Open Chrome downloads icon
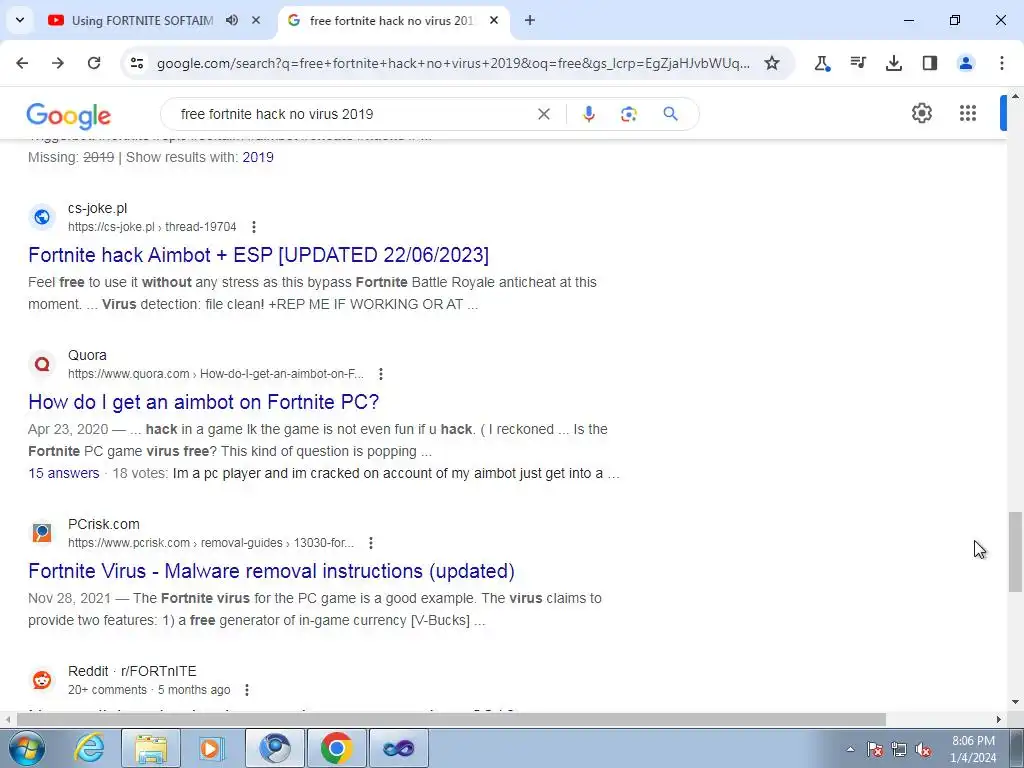Viewport: 1024px width, 768px height. tap(894, 63)
